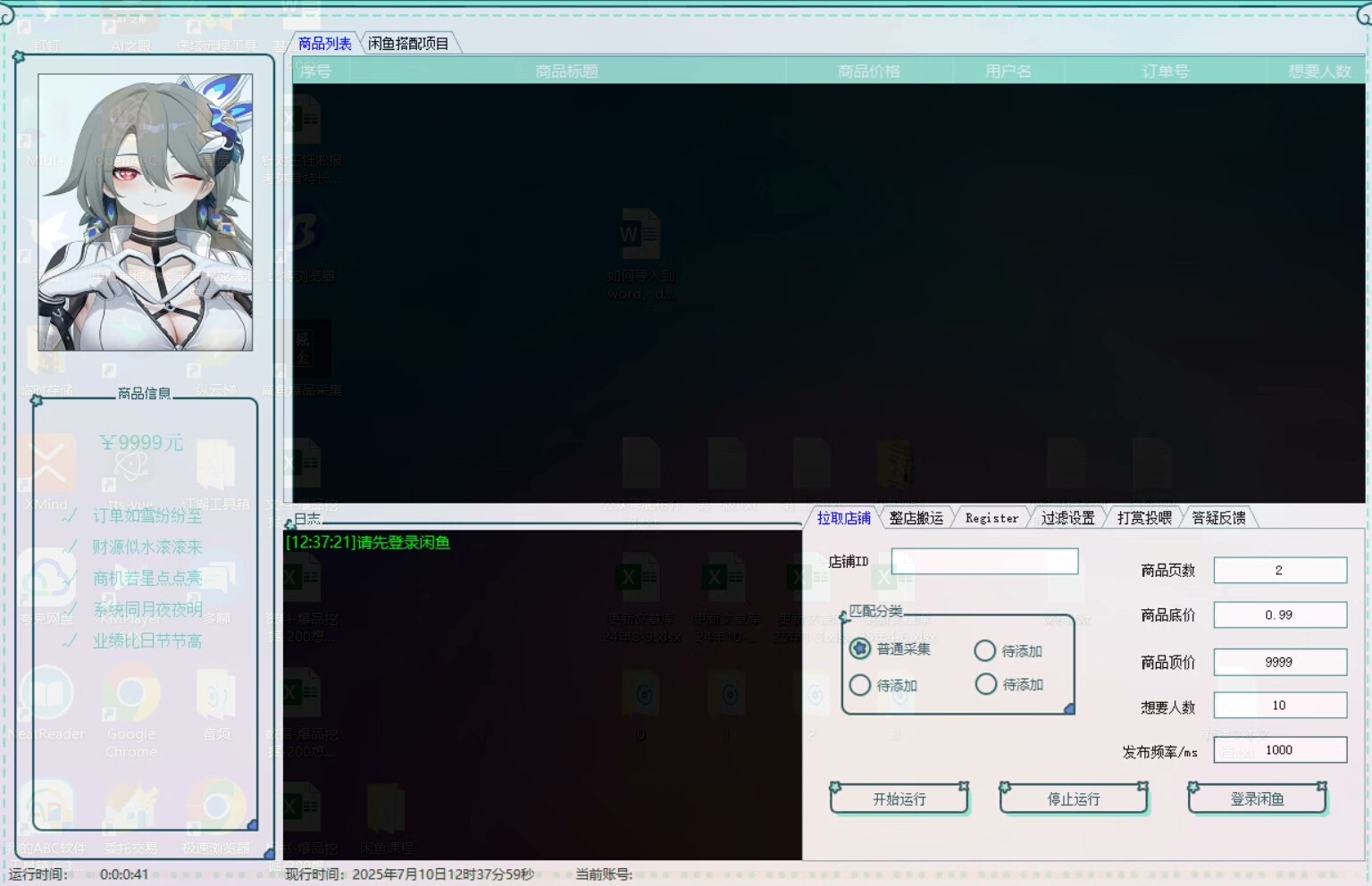Click the 发布频率/ms field showing 1000
The width and height of the screenshot is (1372, 886).
pos(1280,749)
